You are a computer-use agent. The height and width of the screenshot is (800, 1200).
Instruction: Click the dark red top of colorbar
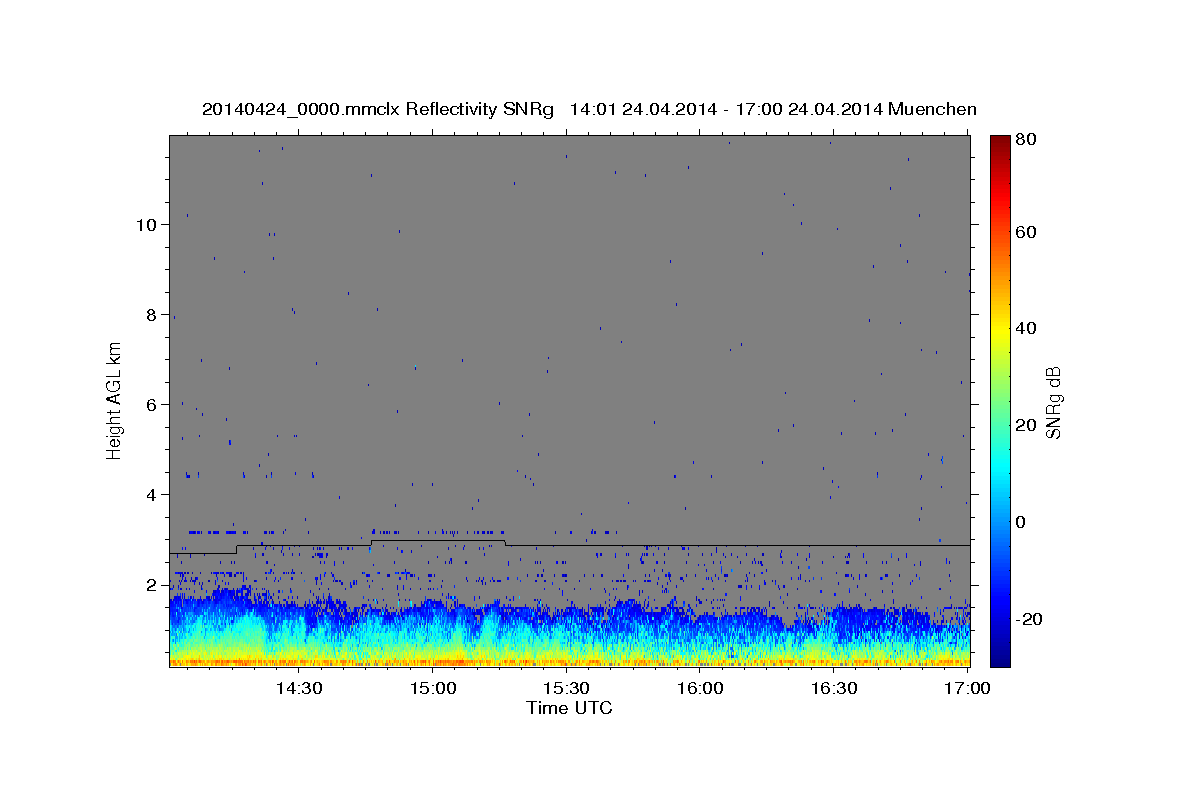point(999,142)
